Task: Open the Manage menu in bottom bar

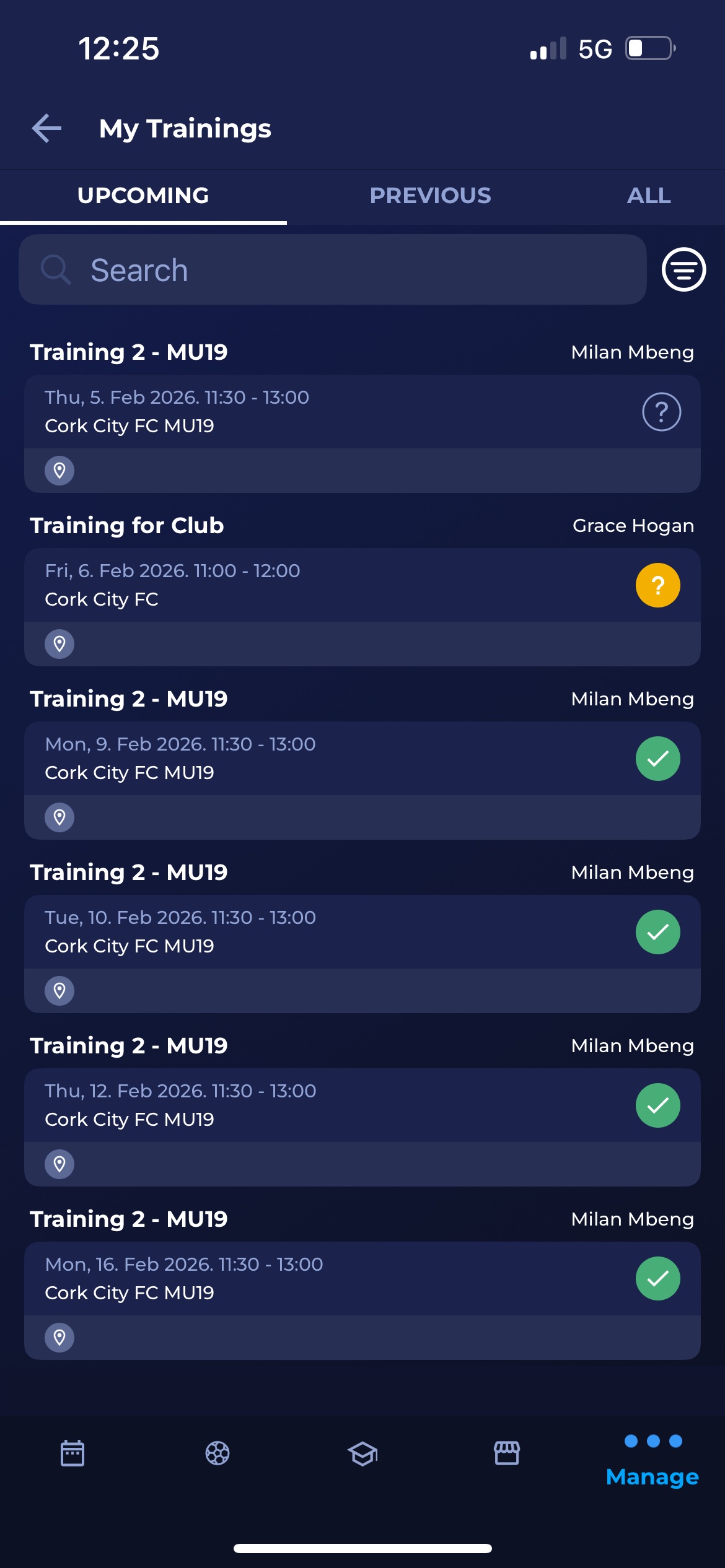Action: point(652,1460)
